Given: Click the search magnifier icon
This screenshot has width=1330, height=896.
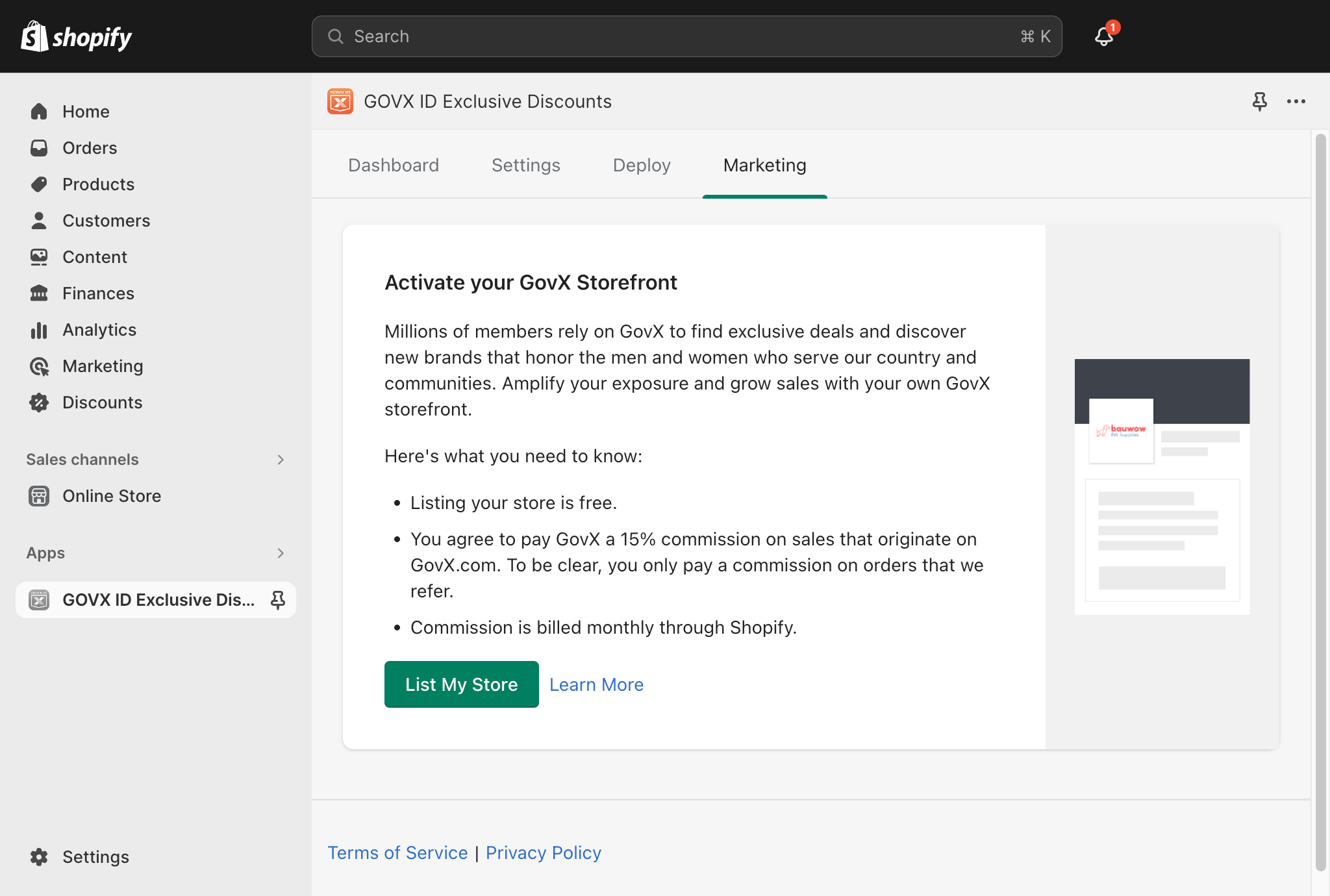Looking at the screenshot, I should tap(336, 36).
